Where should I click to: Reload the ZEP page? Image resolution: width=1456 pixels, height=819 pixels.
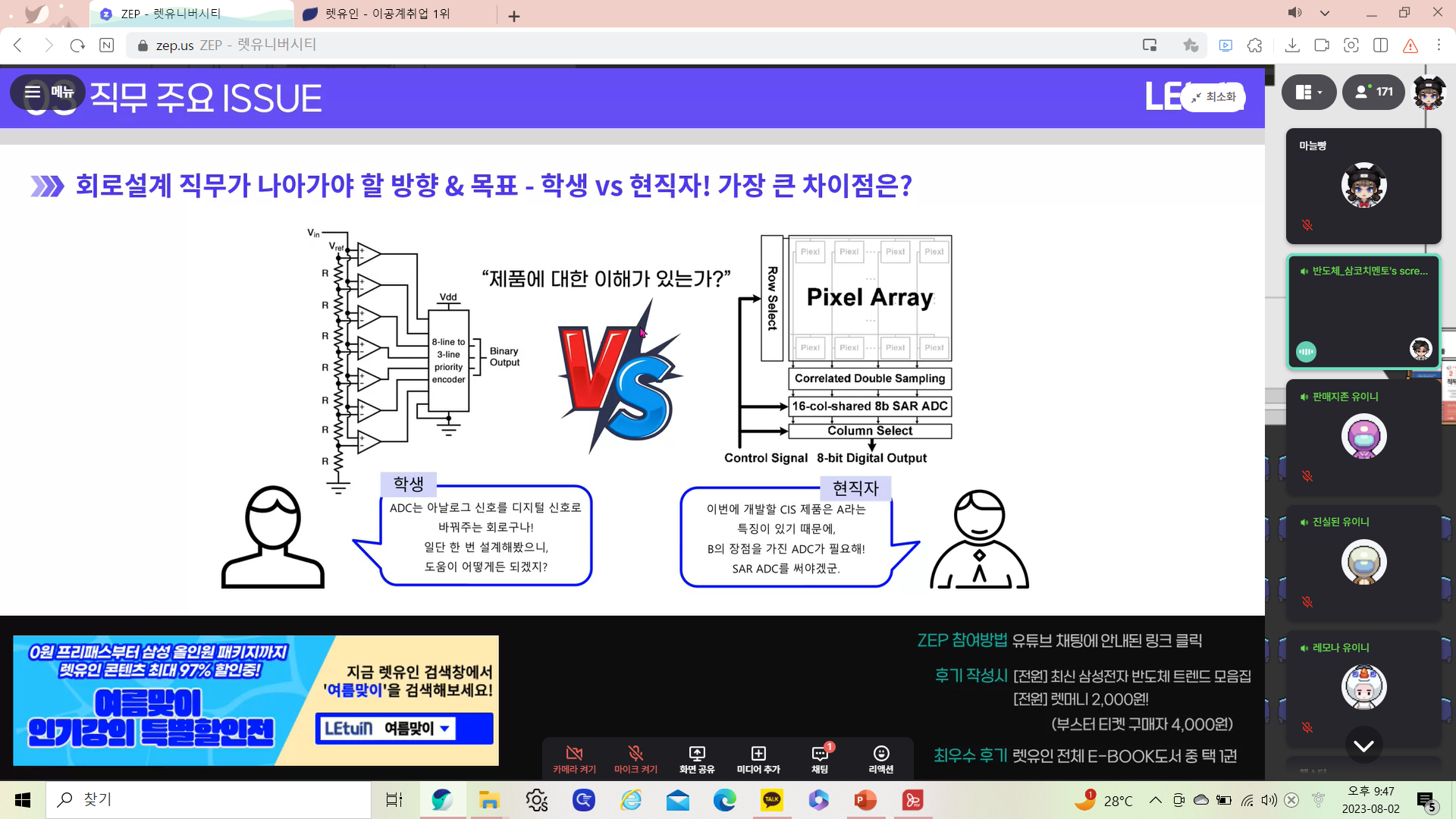(x=77, y=45)
